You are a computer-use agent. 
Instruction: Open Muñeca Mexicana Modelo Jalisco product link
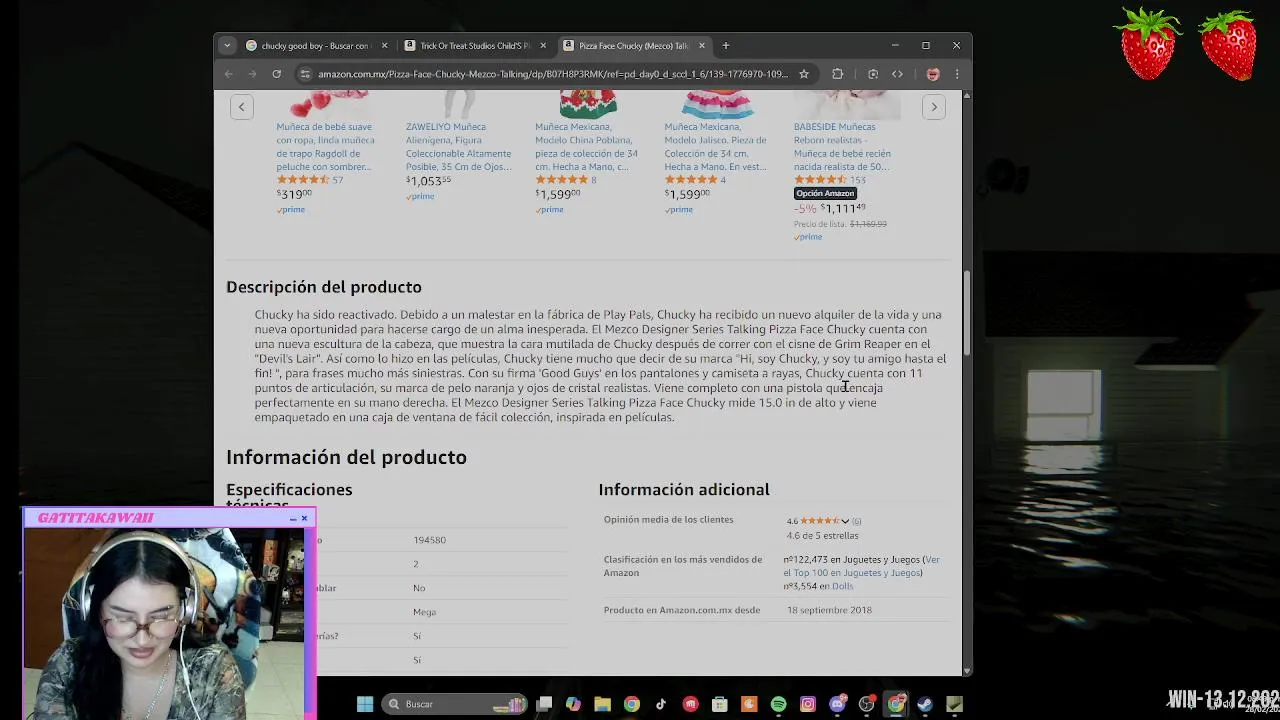point(715,147)
